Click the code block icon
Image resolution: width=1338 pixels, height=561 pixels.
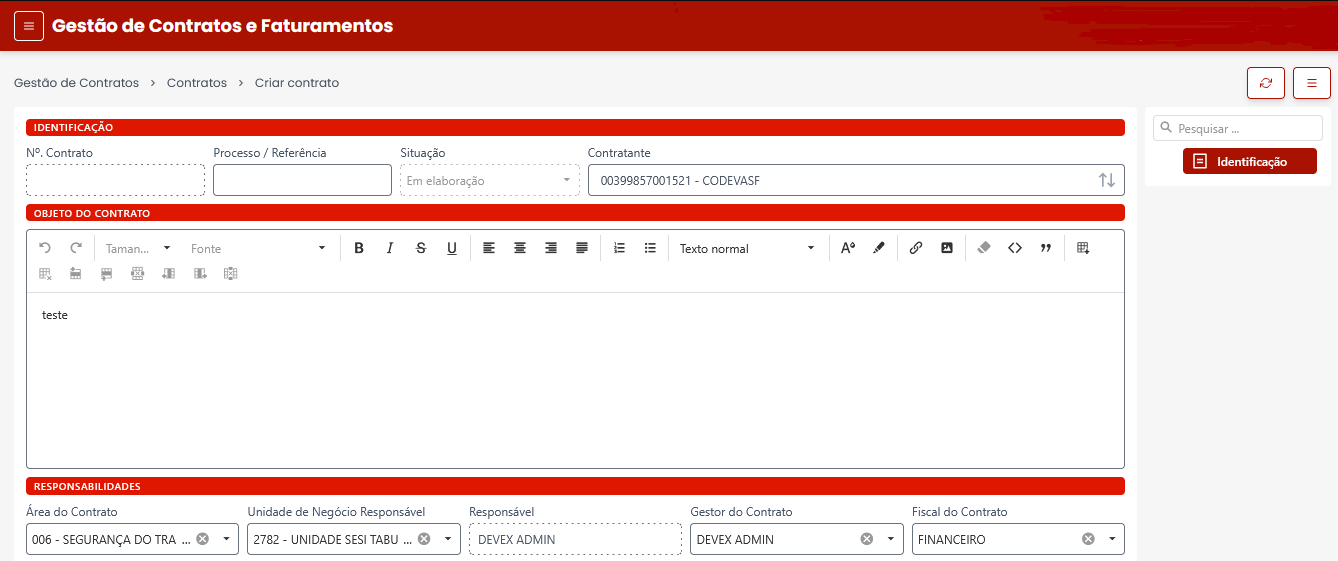[1015, 248]
